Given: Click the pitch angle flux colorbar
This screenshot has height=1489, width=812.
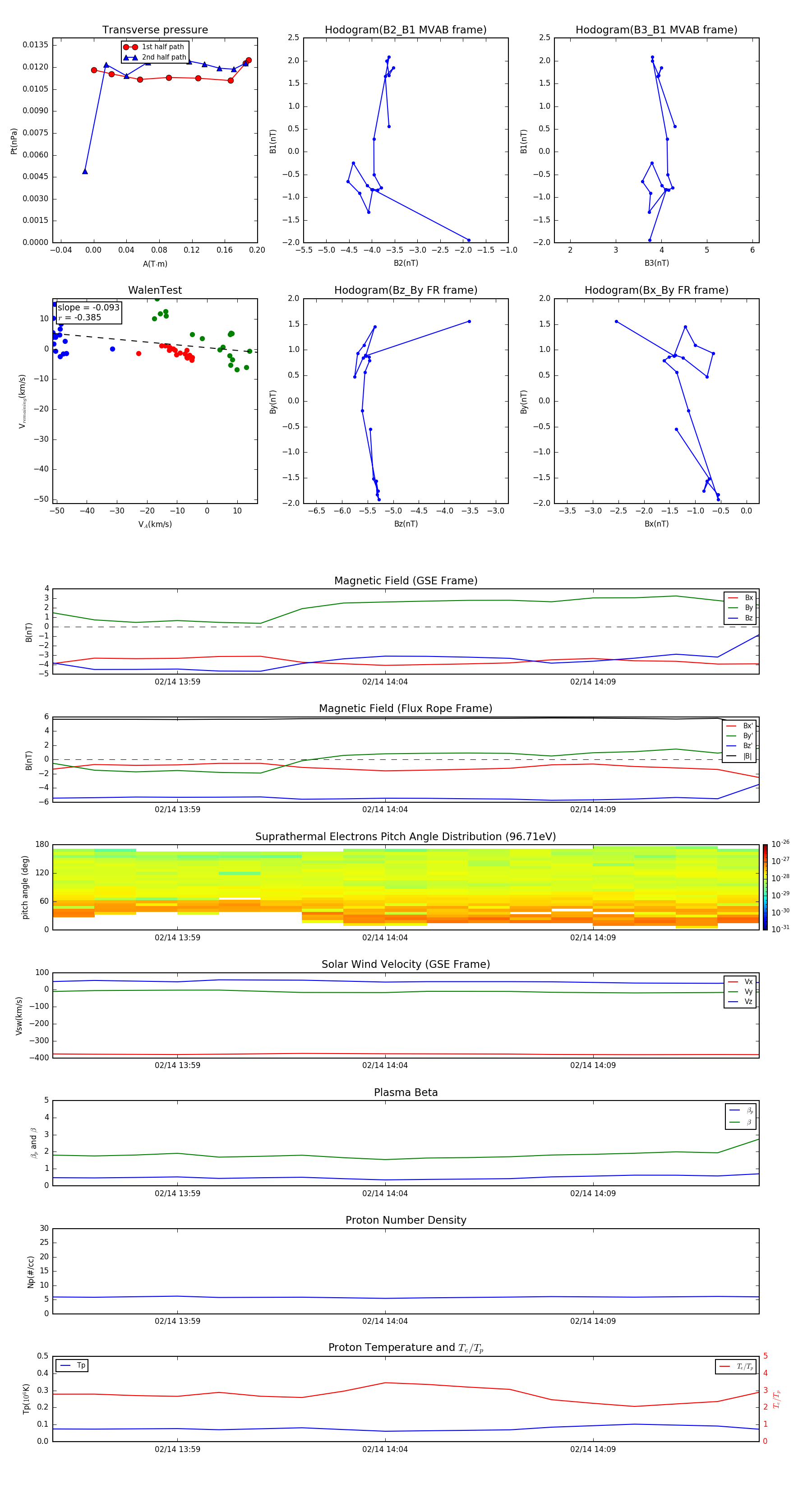Looking at the screenshot, I should pyautogui.click(x=765, y=887).
